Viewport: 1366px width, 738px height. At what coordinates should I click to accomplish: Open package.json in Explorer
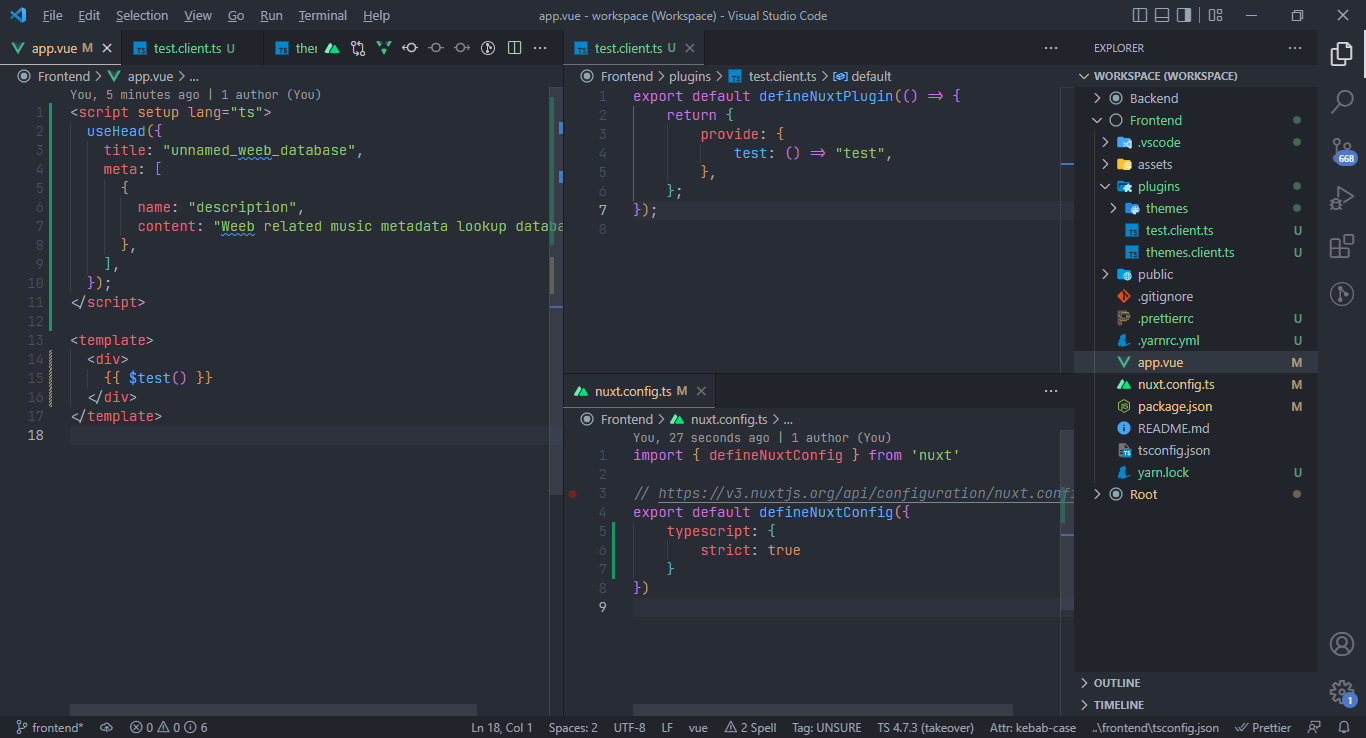pyautogui.click(x=1196, y=406)
